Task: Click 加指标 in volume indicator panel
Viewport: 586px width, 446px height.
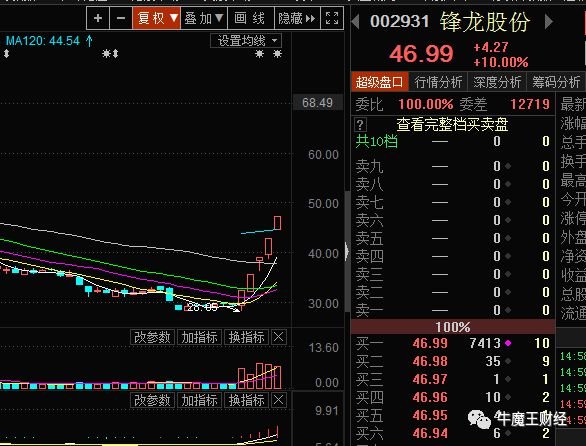Action: pyautogui.click(x=199, y=337)
